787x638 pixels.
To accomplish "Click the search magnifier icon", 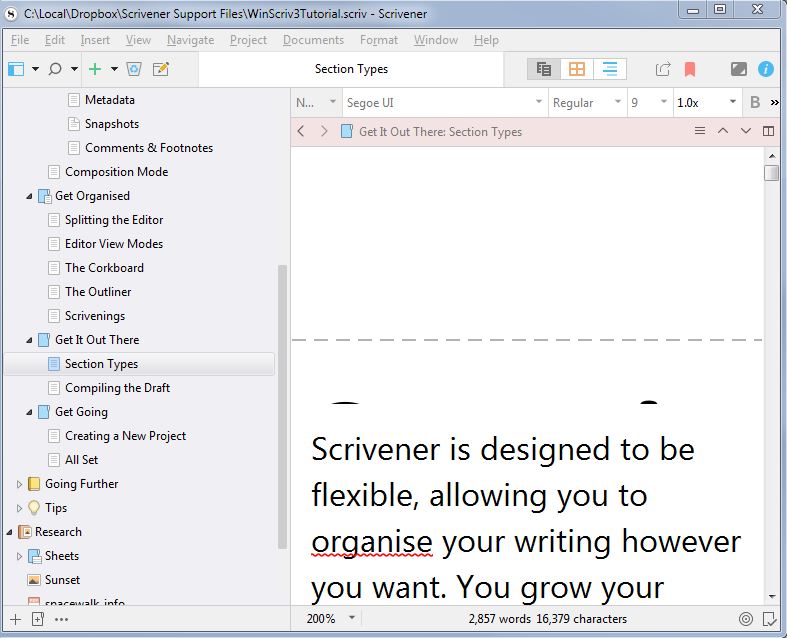I will click(55, 69).
